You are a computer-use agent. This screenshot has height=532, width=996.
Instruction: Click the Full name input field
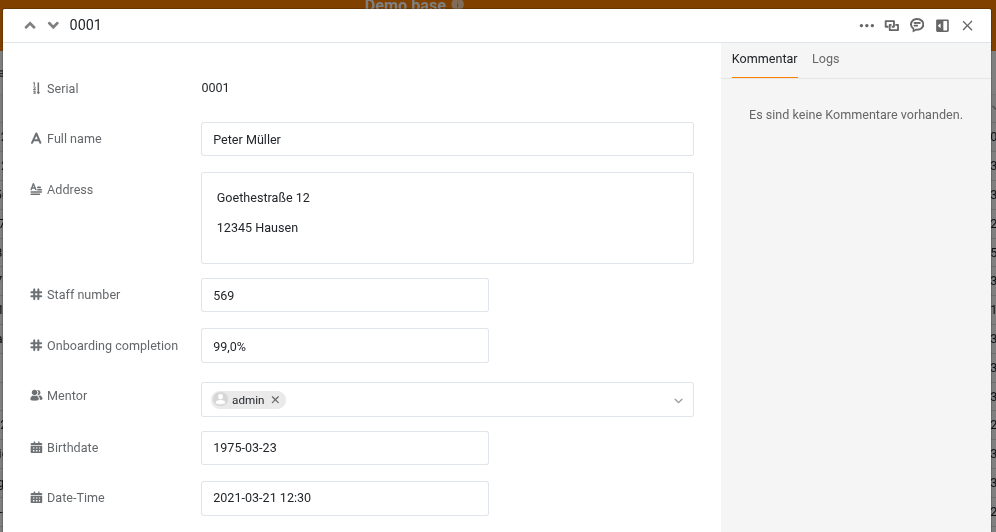(x=447, y=139)
